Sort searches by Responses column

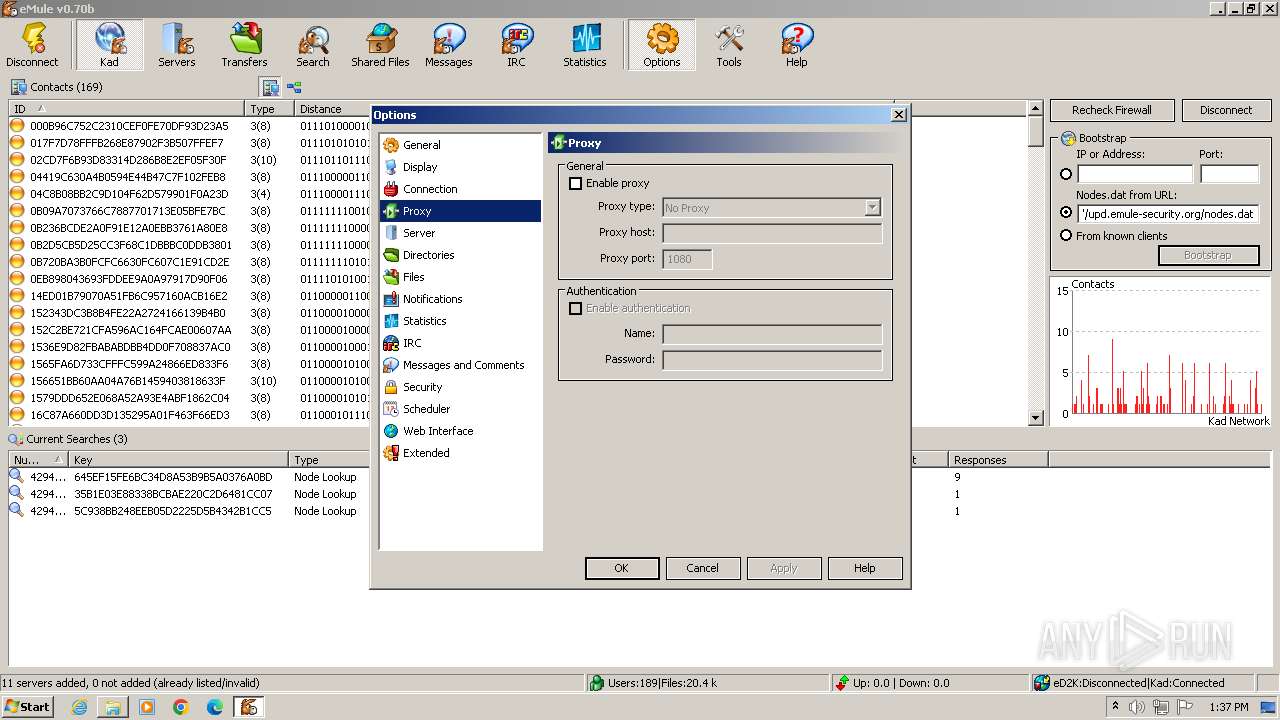coord(998,460)
